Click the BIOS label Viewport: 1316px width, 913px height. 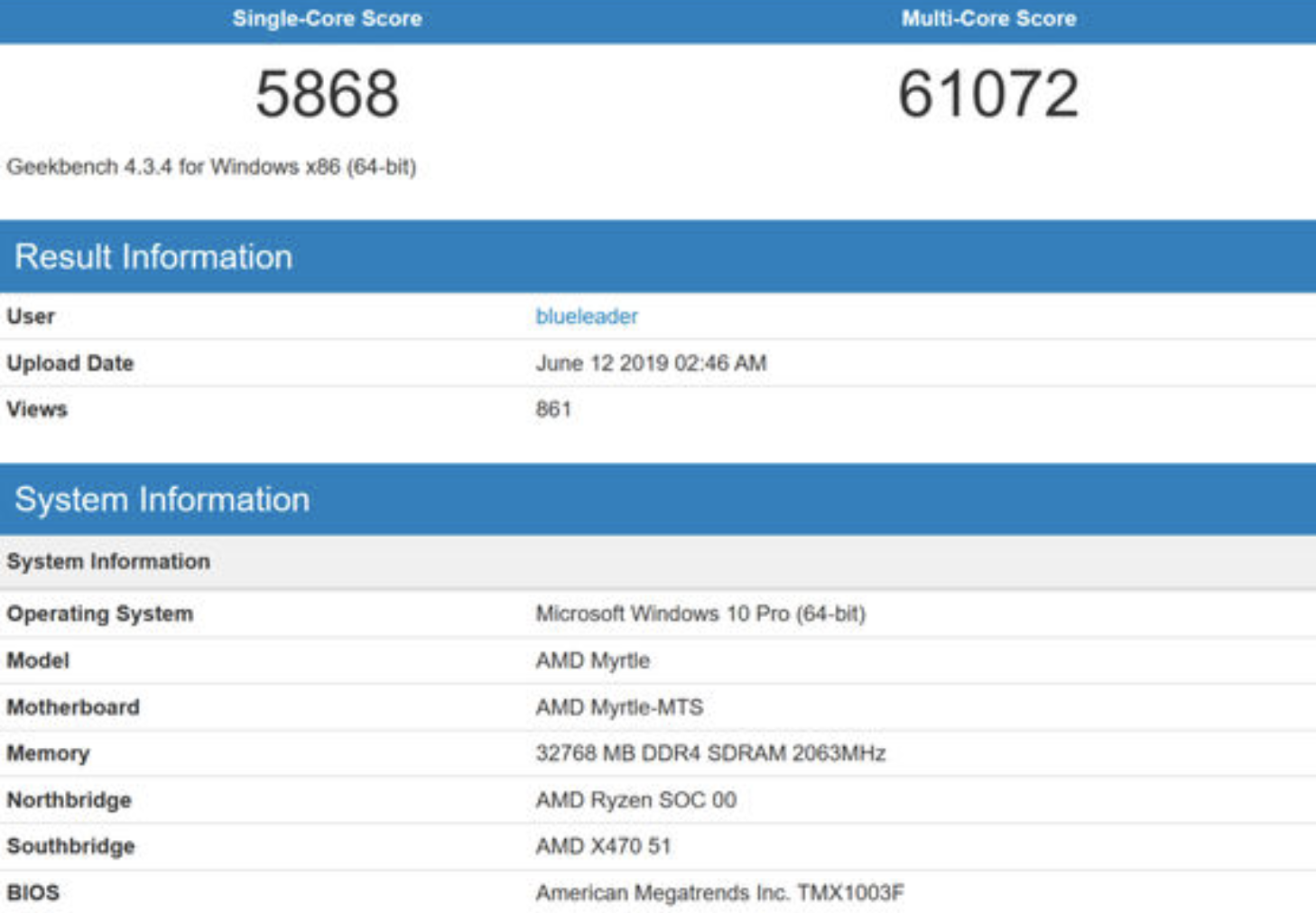32,893
